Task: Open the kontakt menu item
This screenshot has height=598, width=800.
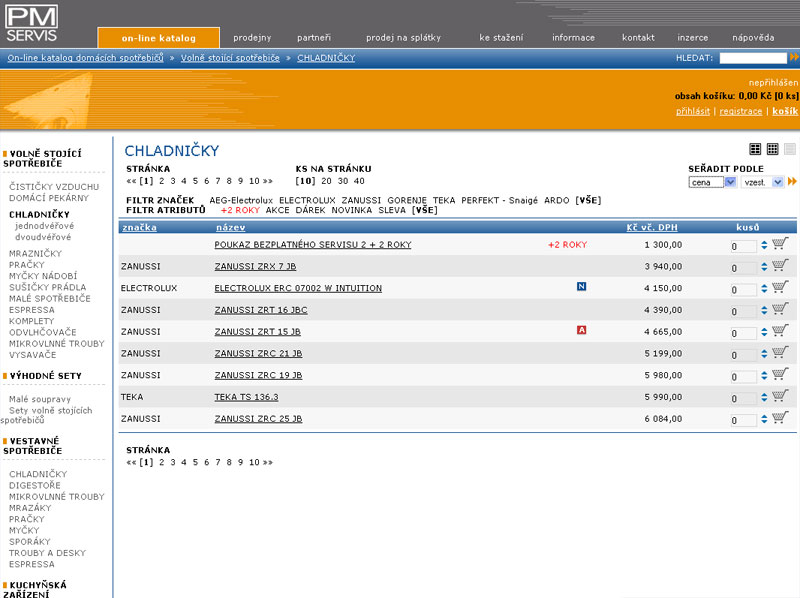Action: (x=638, y=38)
